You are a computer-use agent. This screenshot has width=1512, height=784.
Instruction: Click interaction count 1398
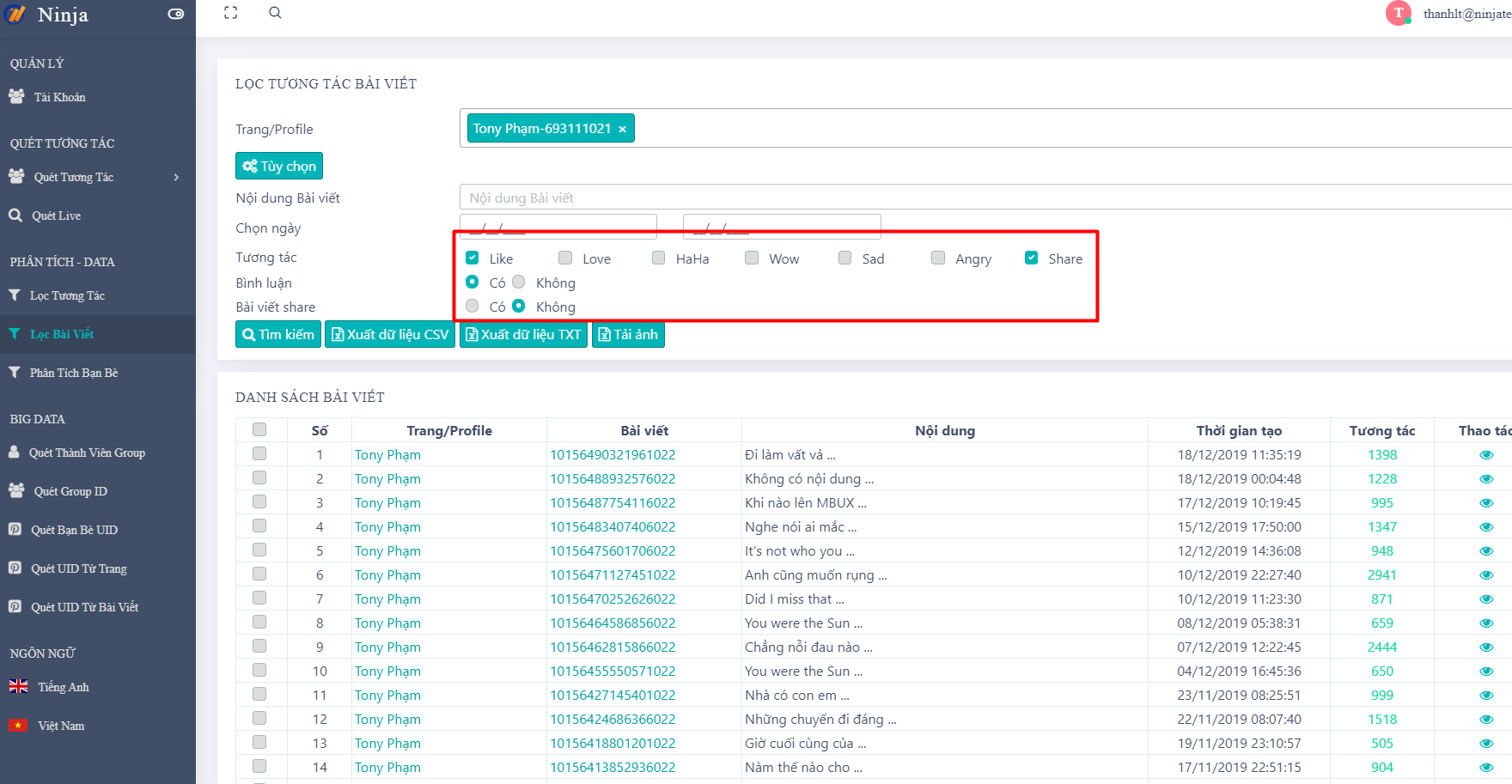click(1382, 454)
